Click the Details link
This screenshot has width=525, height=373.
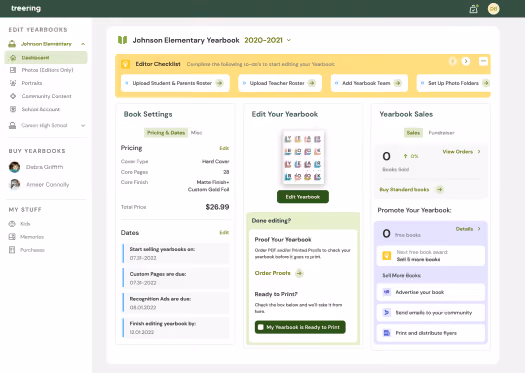click(x=464, y=229)
